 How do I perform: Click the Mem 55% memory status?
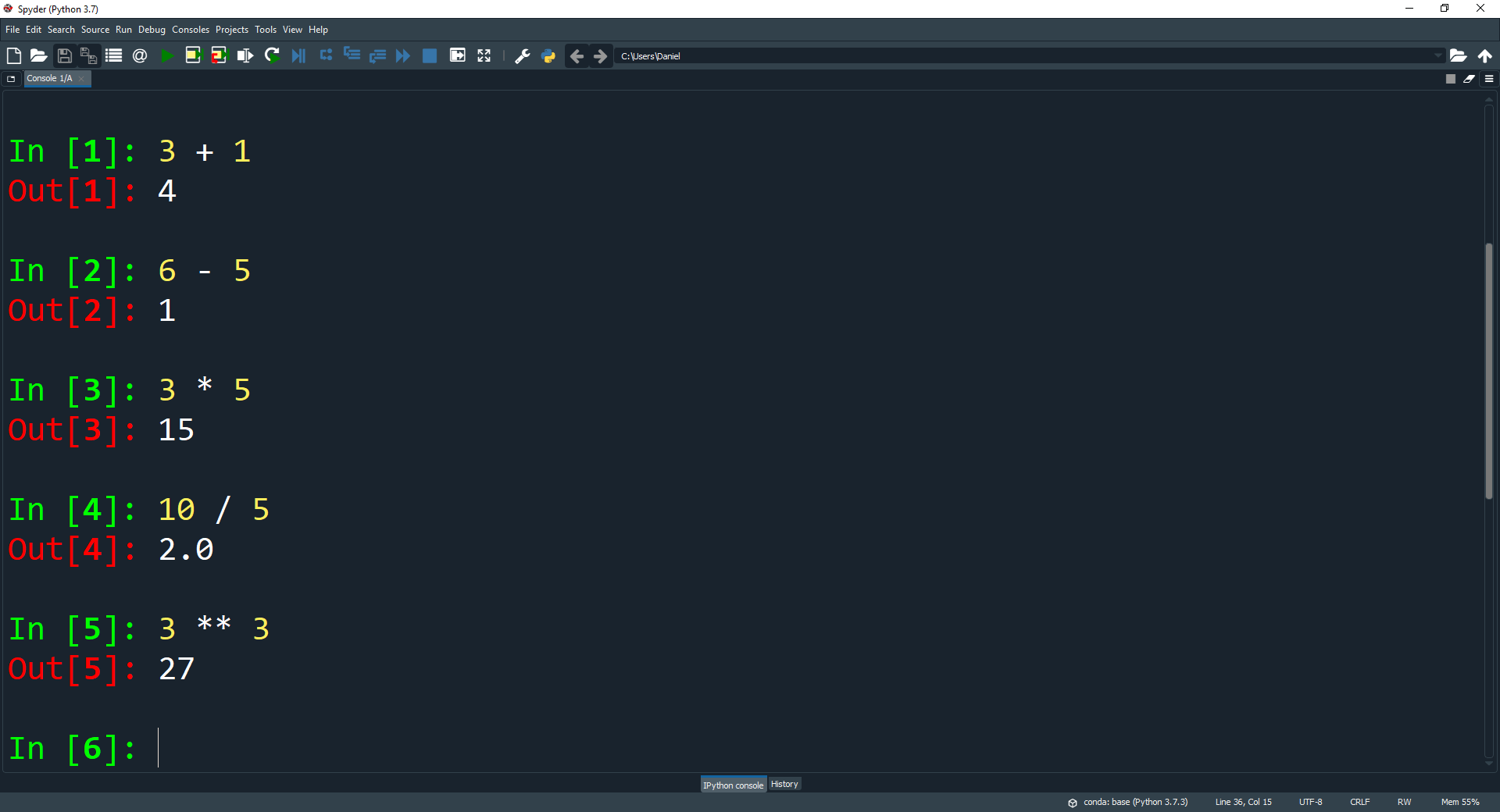click(x=1460, y=802)
